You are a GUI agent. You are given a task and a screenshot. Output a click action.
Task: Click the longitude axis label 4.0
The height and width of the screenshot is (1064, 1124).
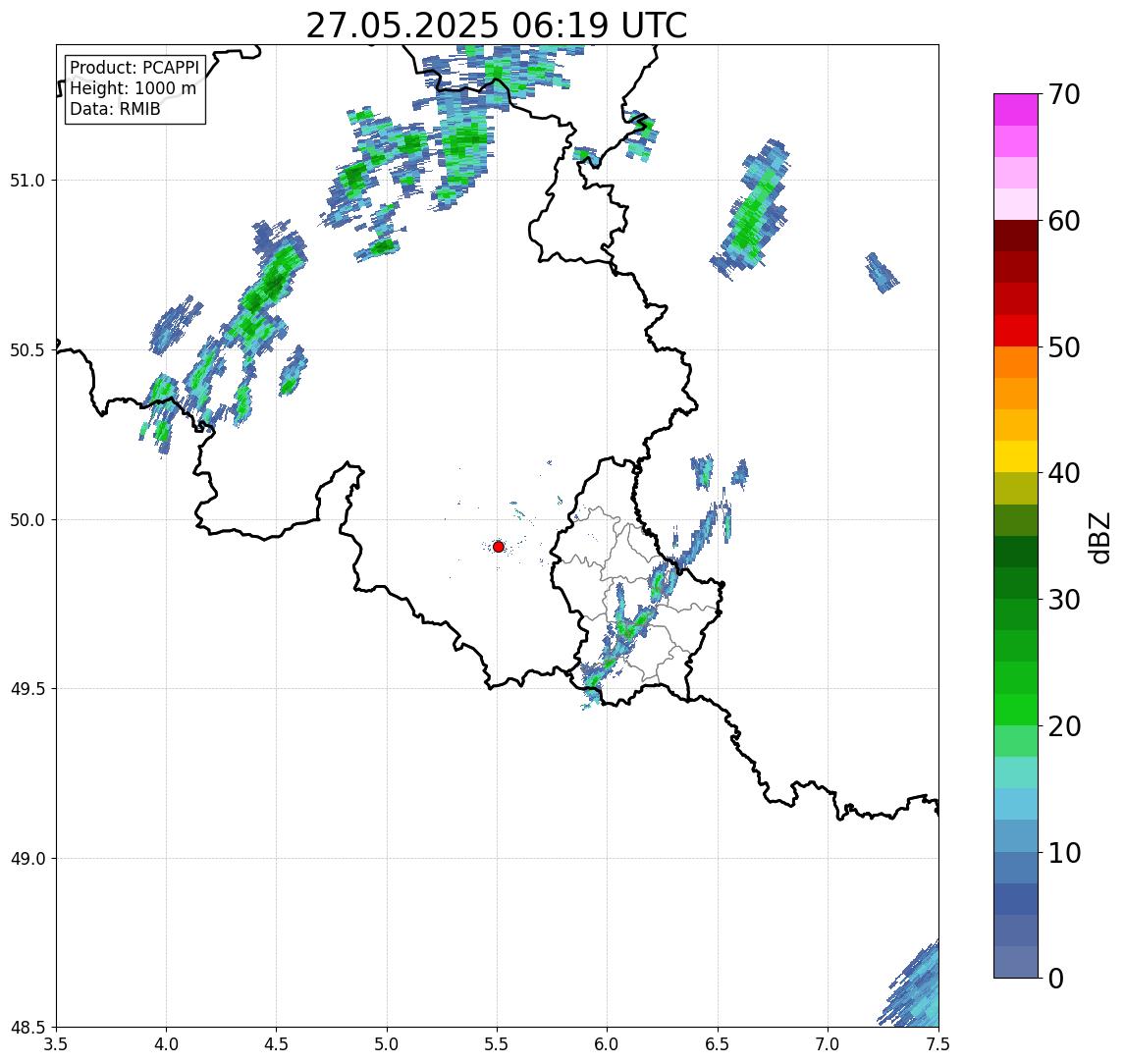point(166,1044)
